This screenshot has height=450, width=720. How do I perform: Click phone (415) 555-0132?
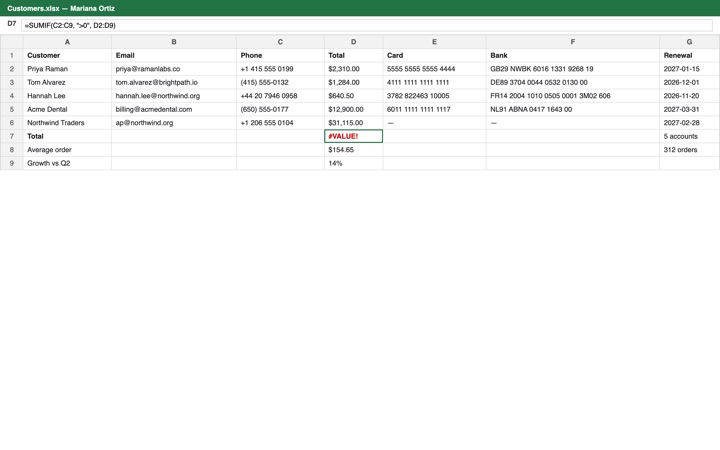coord(280,82)
